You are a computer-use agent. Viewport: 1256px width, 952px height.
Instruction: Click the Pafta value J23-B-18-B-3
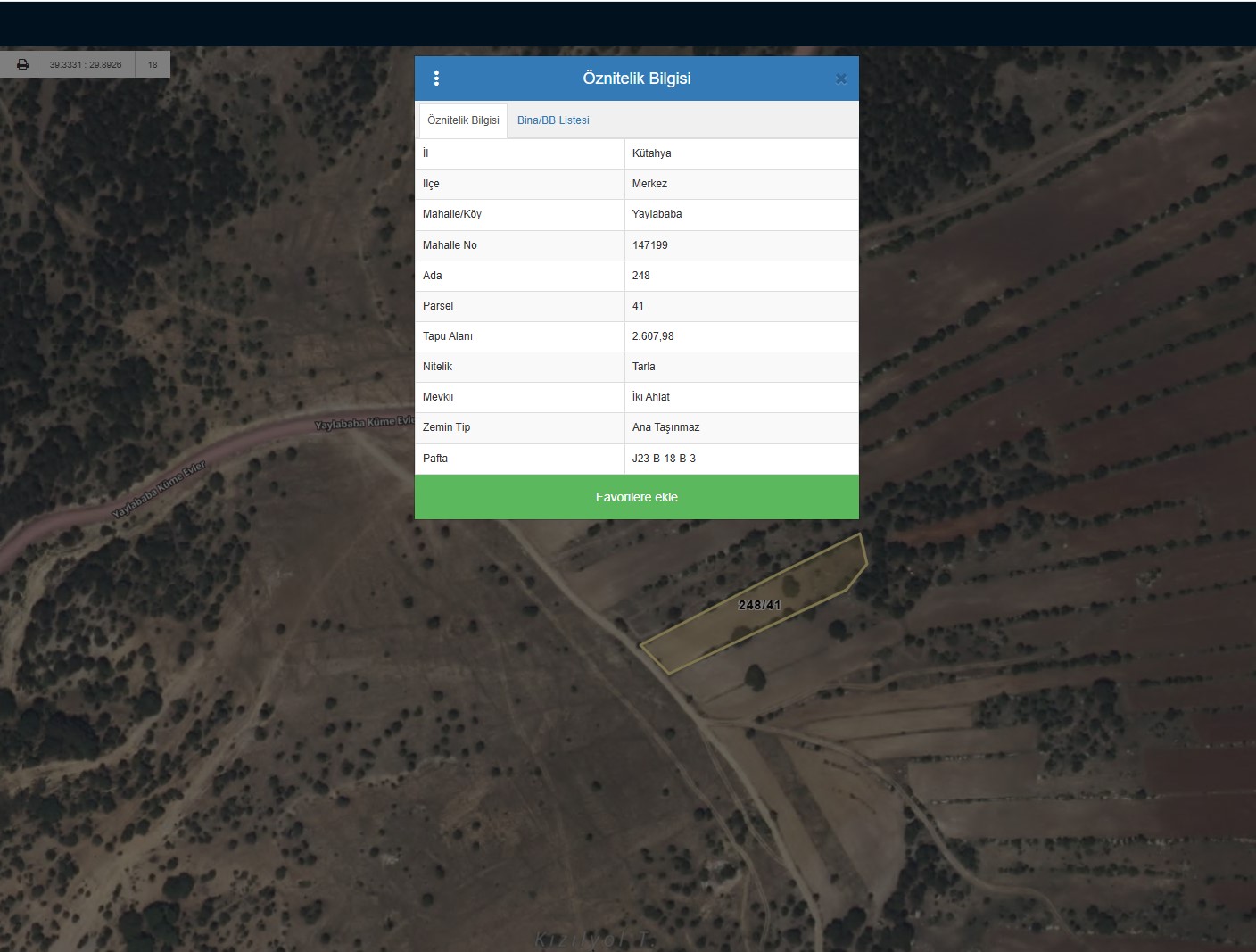[x=664, y=459]
